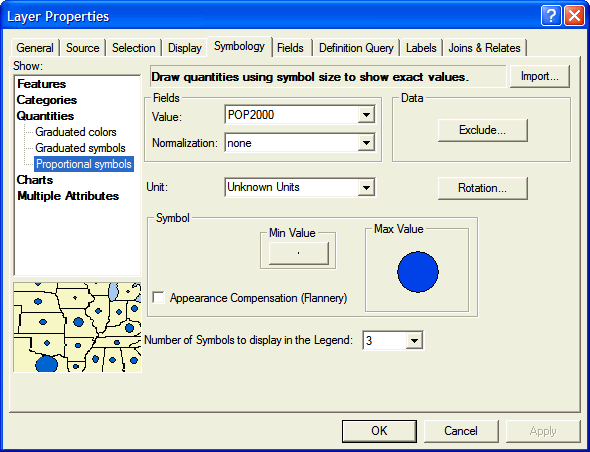Screen dimensions: 590x452
Task: Select Quantities in the Show list
Action: (45, 116)
